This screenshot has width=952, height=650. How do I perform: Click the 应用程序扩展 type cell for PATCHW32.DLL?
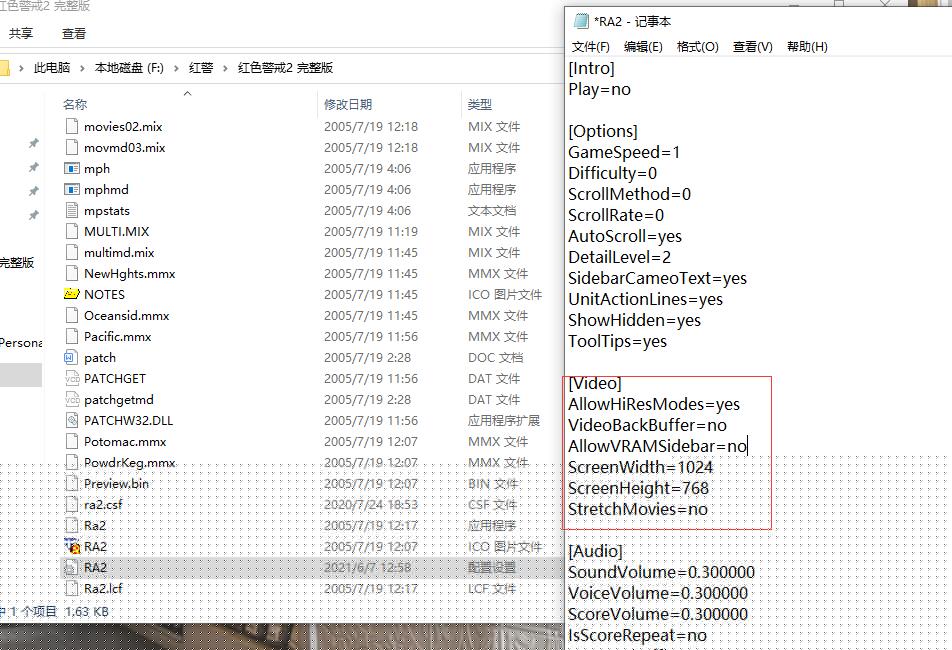[504, 421]
